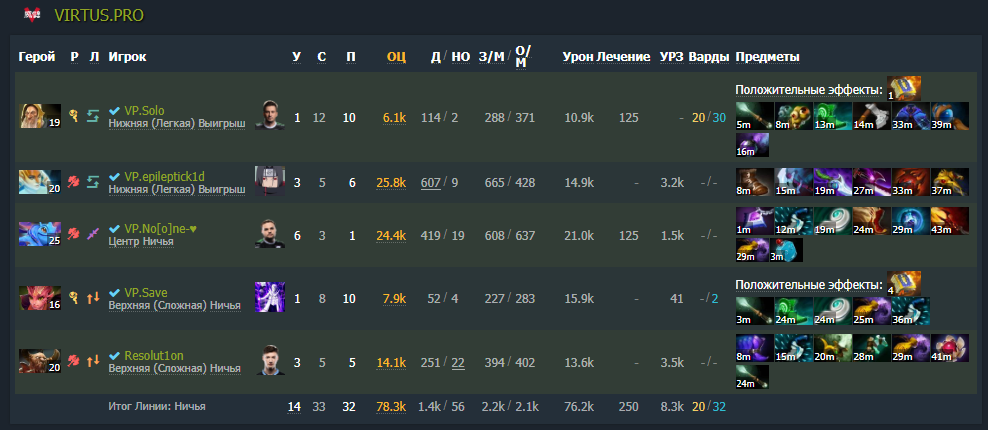The image size is (988, 430).
Task: Click the lane icon in VP.epileptick1d's row
Action: tap(93, 182)
